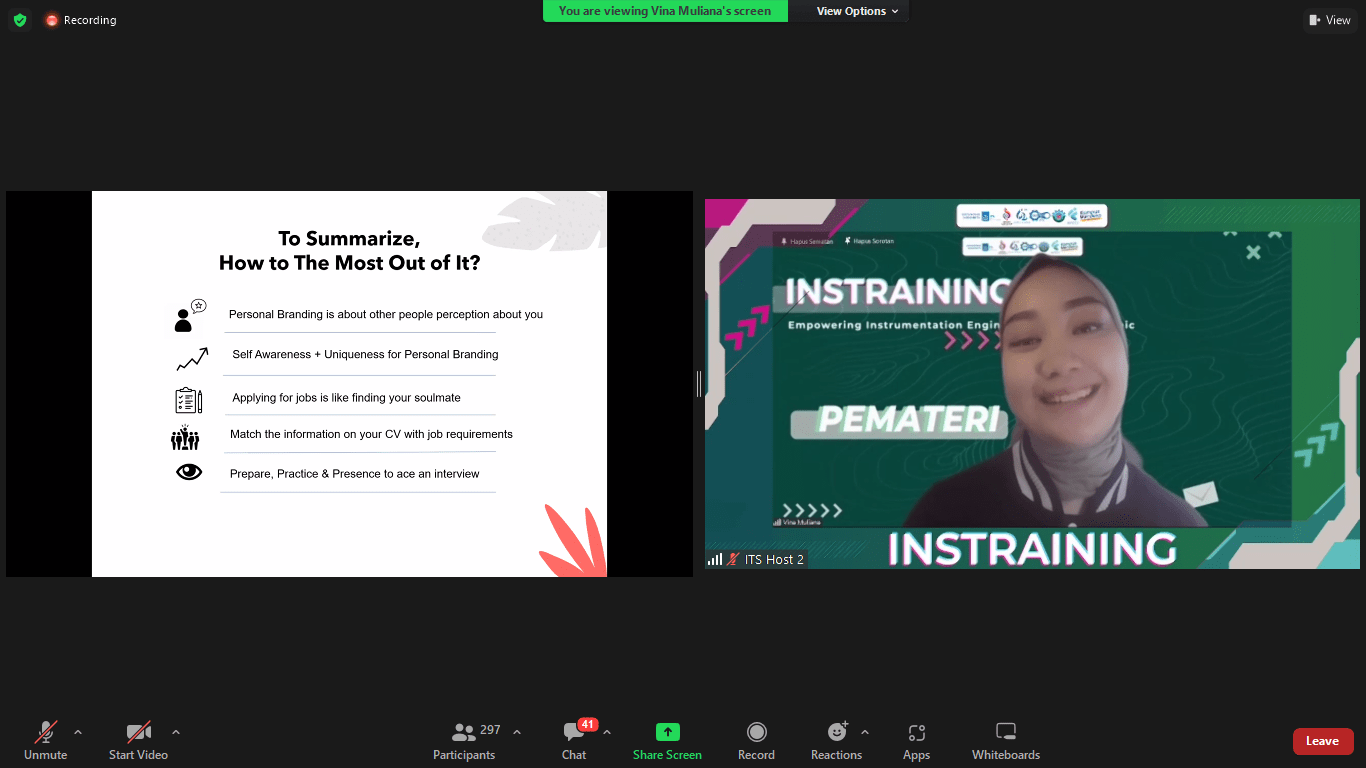
Task: Click the red Recording indicator
Action: click(80, 20)
